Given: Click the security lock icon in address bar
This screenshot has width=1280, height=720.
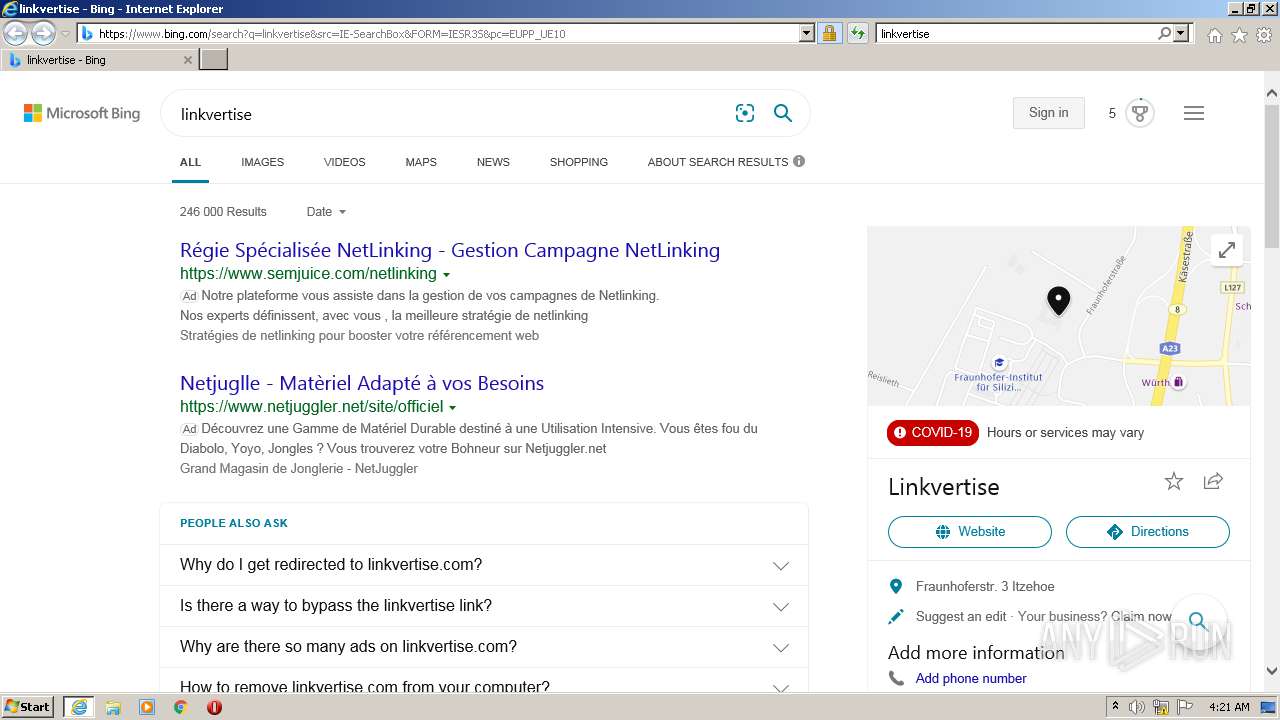Looking at the screenshot, I should click(x=829, y=33).
